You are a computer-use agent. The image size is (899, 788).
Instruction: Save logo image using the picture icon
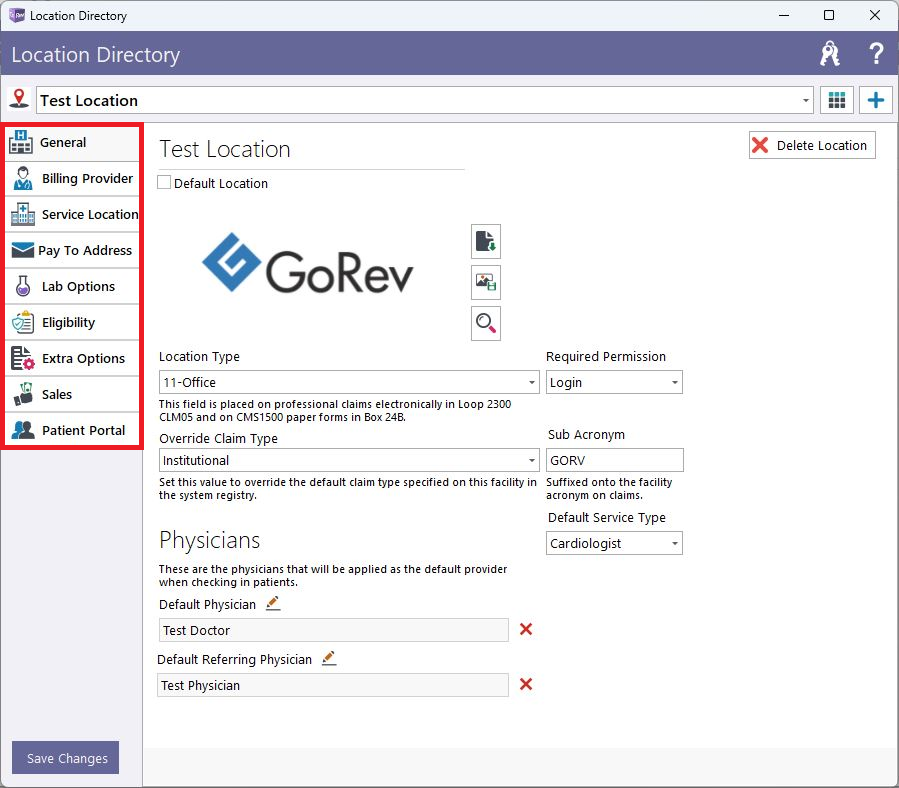486,282
